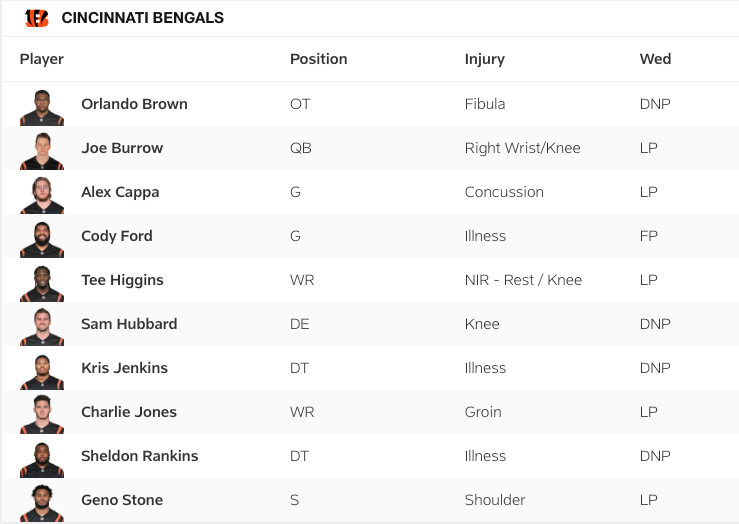
Task: Open Orlando Brown's headshot photo
Action: (42, 105)
